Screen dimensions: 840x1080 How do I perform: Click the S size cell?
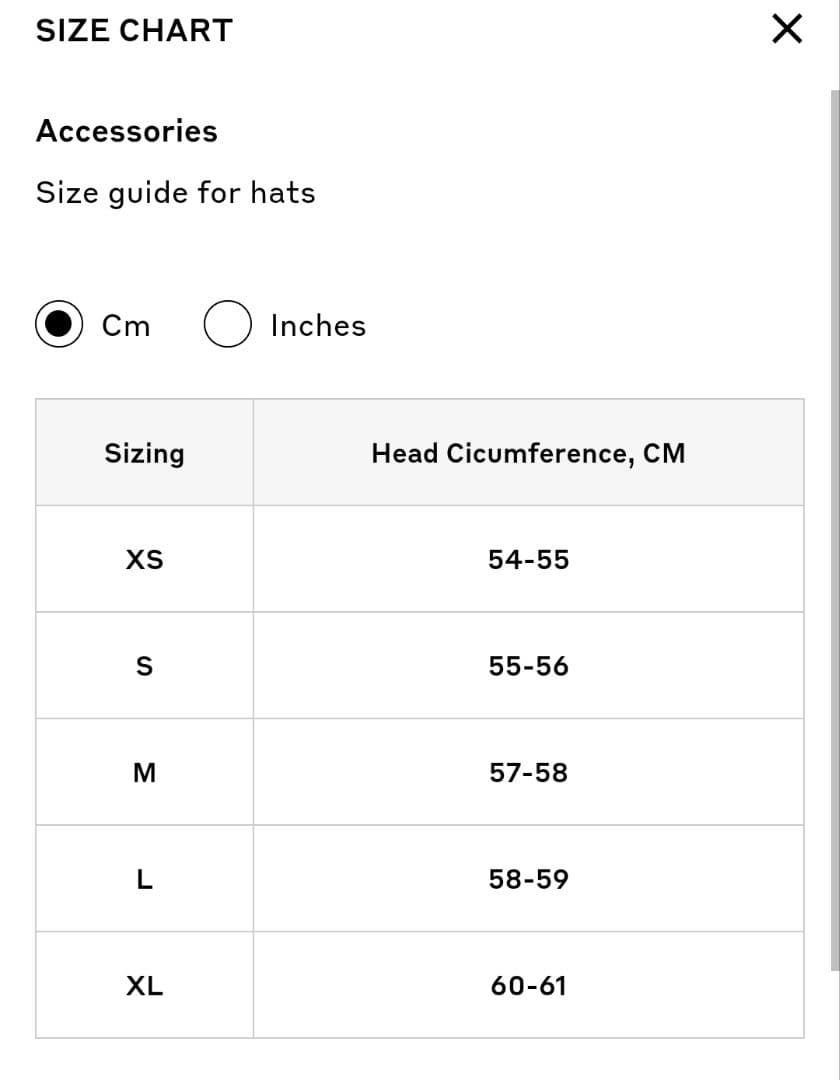pos(144,666)
